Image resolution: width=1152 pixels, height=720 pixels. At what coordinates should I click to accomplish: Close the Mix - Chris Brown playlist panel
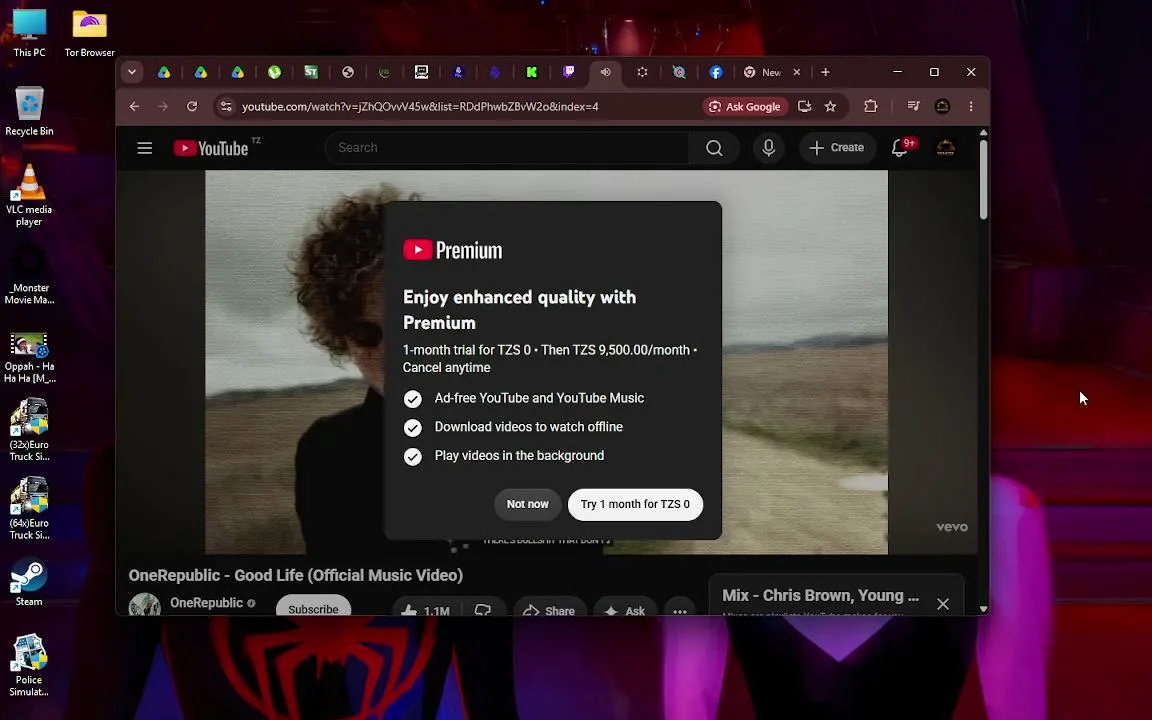[943, 604]
